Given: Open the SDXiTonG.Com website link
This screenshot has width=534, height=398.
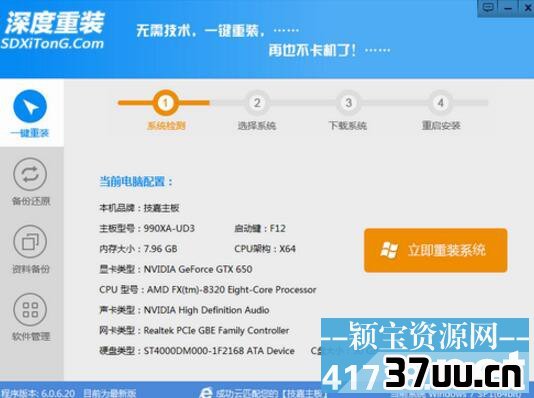Looking at the screenshot, I should coord(52,44).
